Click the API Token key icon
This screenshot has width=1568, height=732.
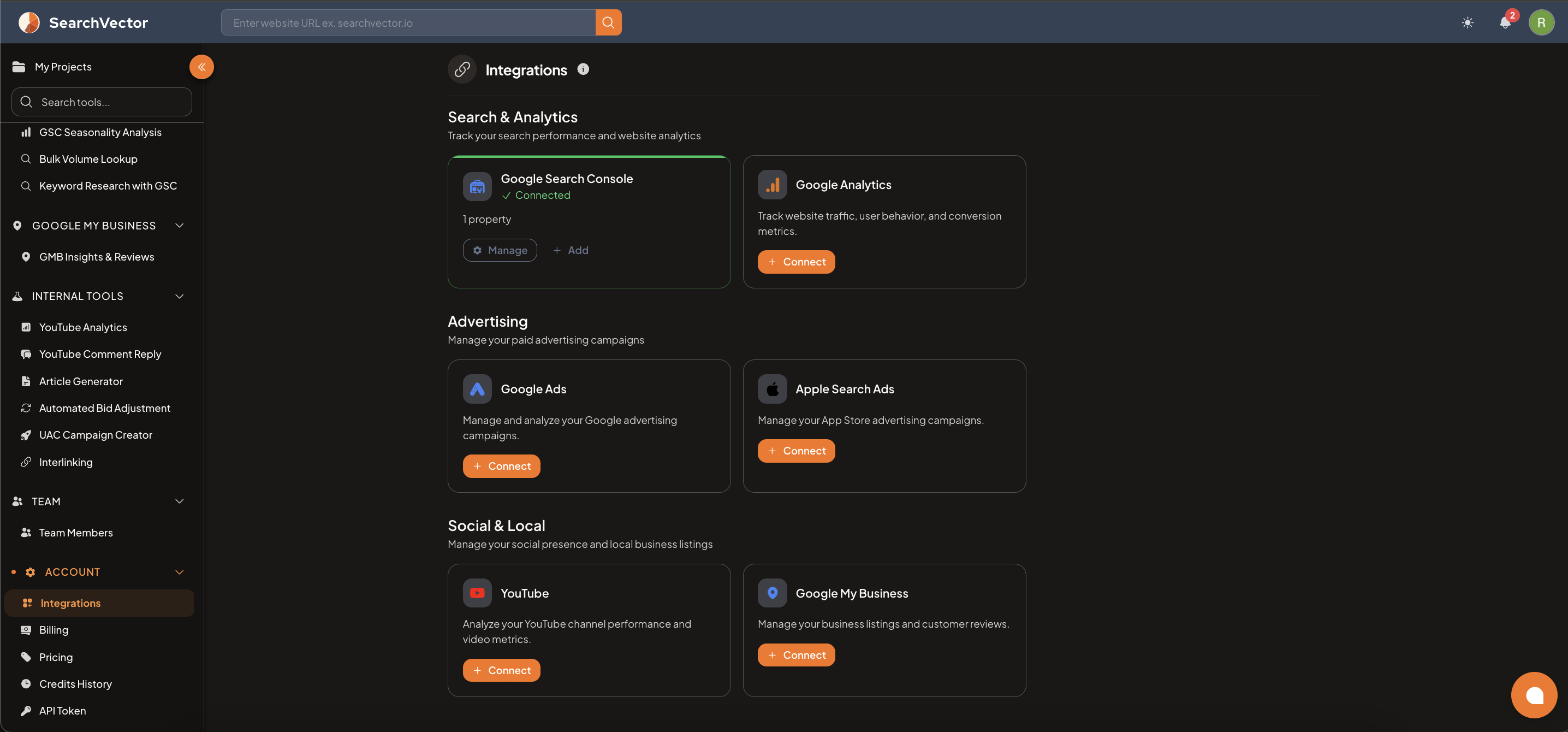26,711
